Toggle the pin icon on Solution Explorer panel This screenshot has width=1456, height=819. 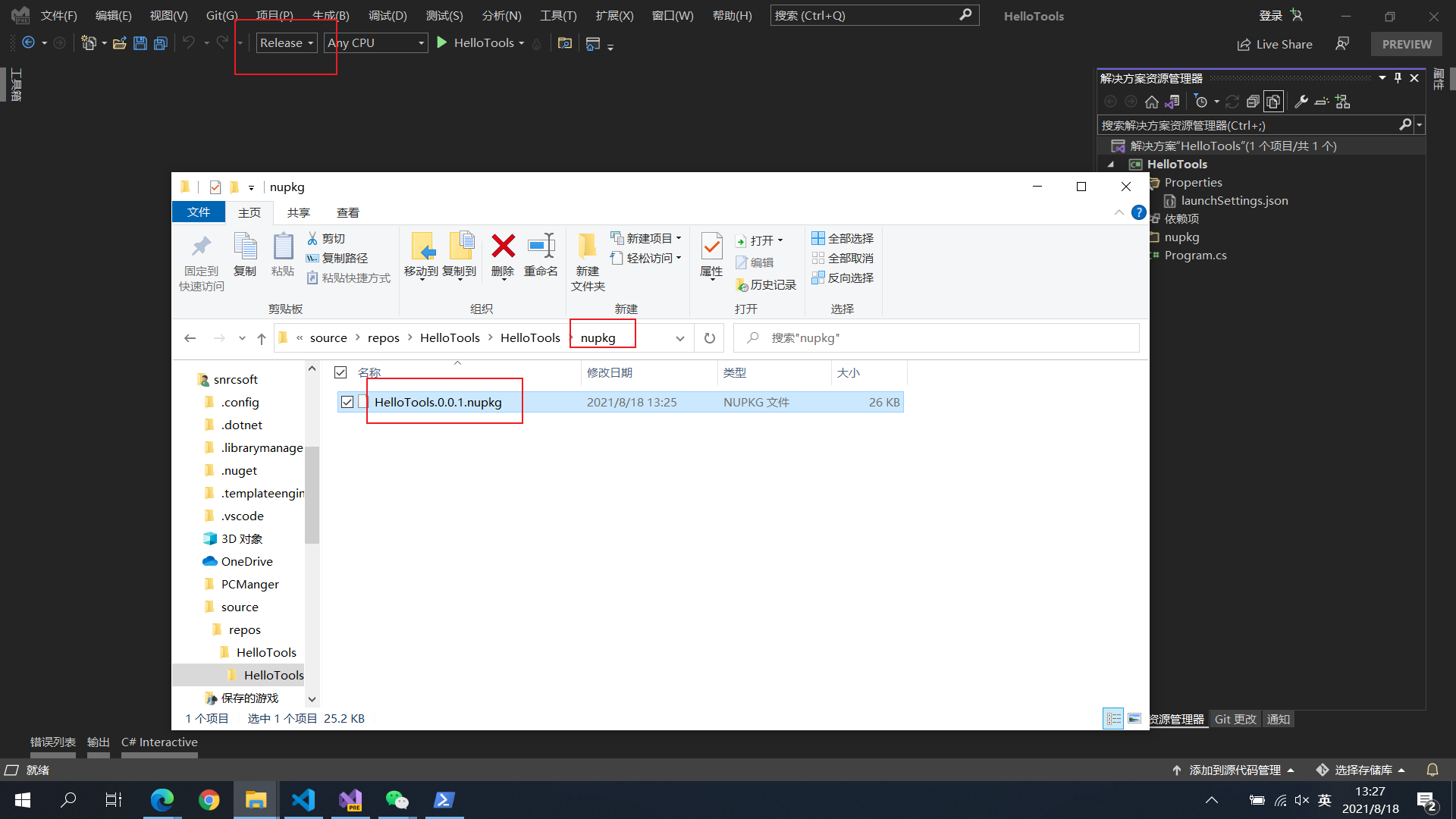pyautogui.click(x=1398, y=78)
